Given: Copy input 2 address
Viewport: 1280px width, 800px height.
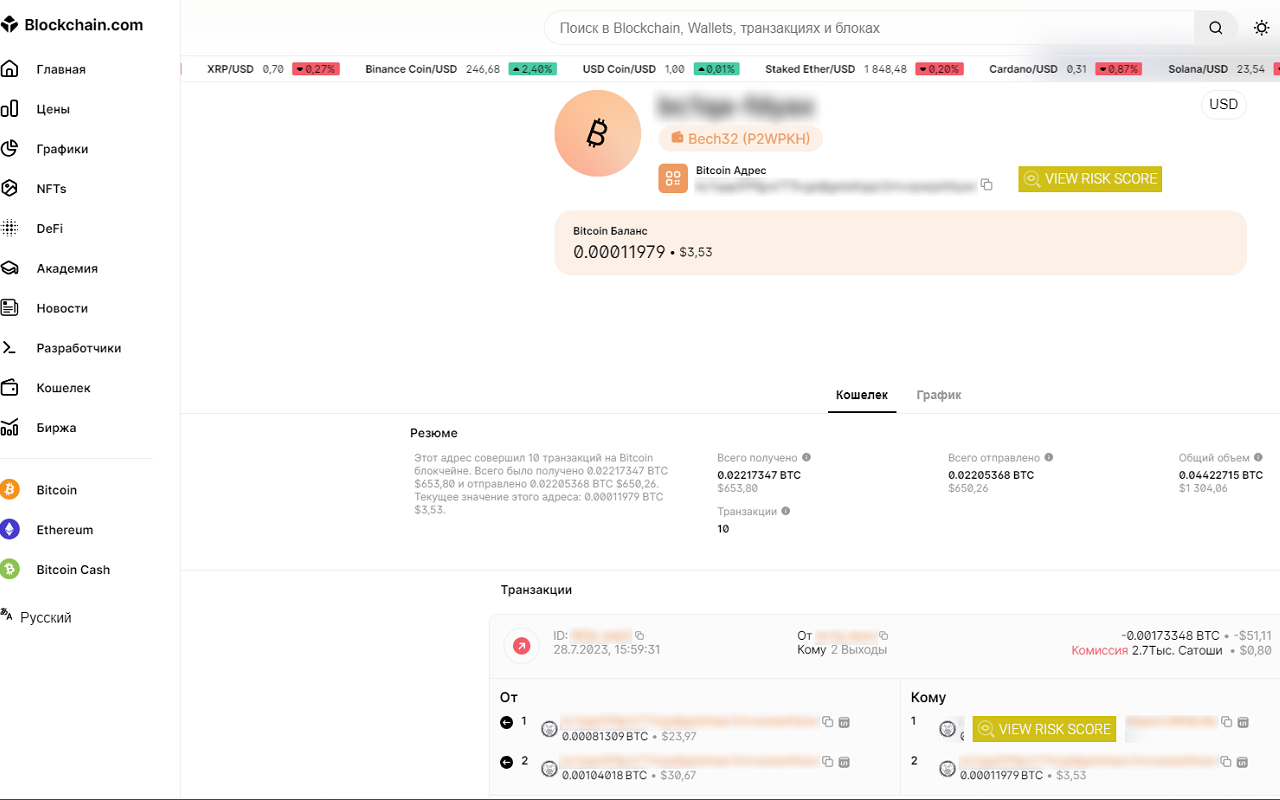Looking at the screenshot, I should [827, 762].
